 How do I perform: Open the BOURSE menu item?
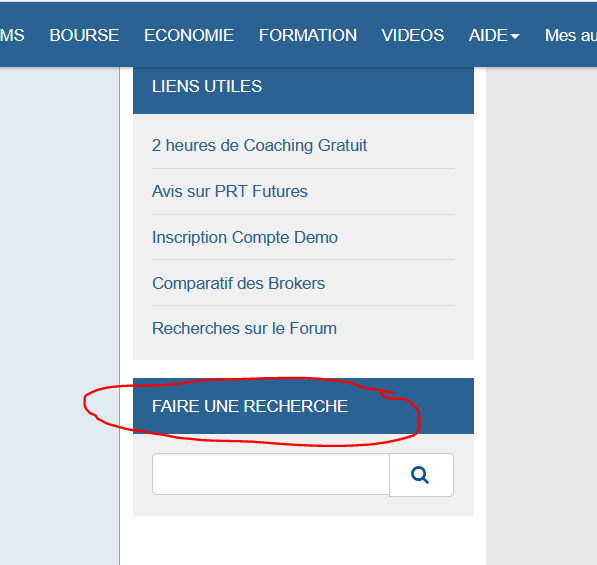tap(84, 35)
